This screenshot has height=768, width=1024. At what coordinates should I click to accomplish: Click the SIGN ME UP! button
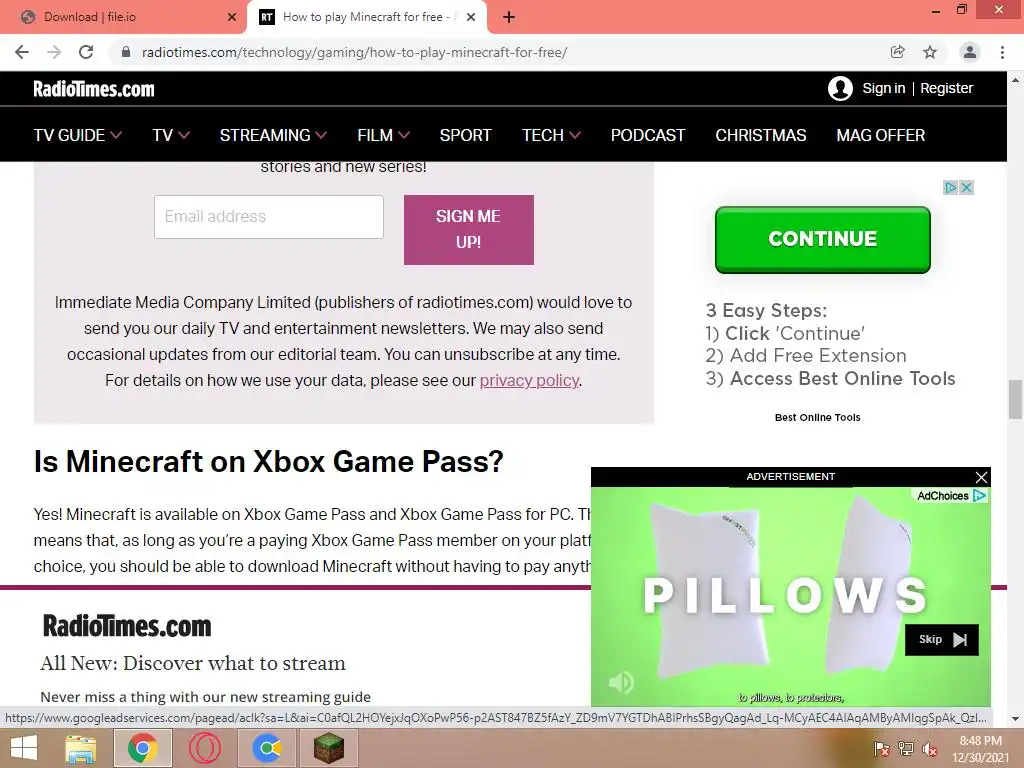point(469,230)
